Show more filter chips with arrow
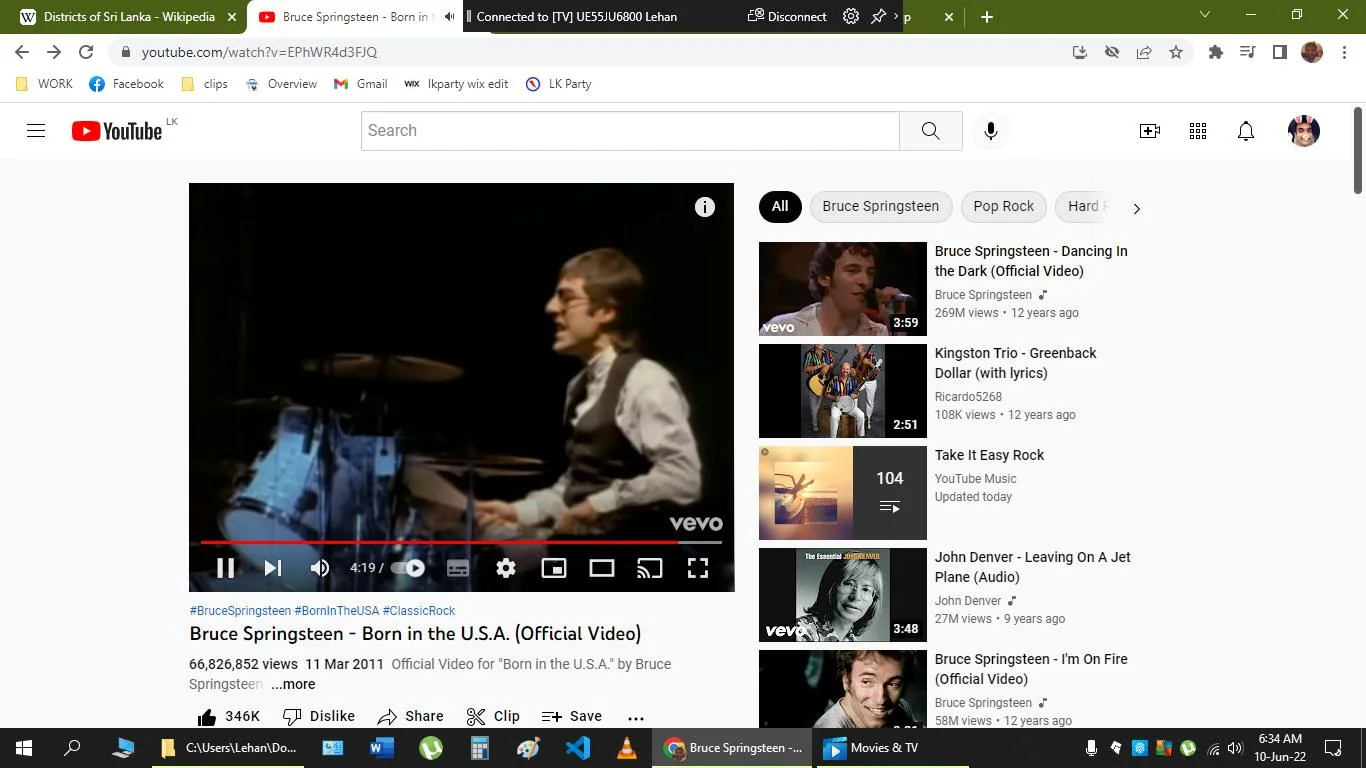This screenshot has height=768, width=1366. pos(1136,208)
